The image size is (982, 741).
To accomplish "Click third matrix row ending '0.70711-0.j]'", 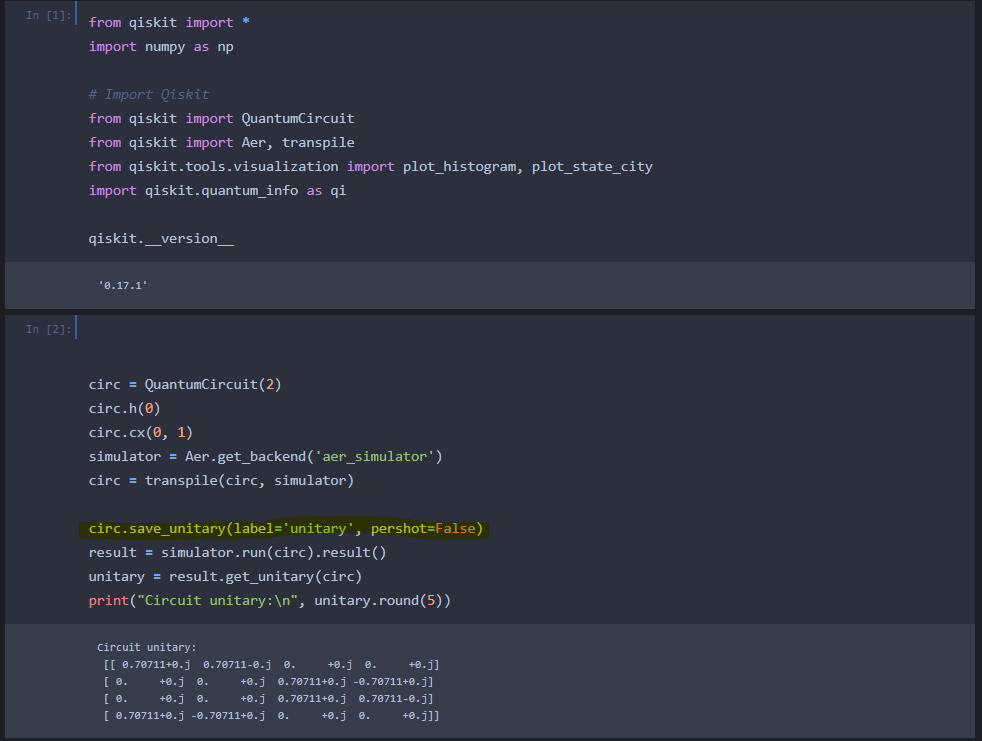I will [x=268, y=698].
